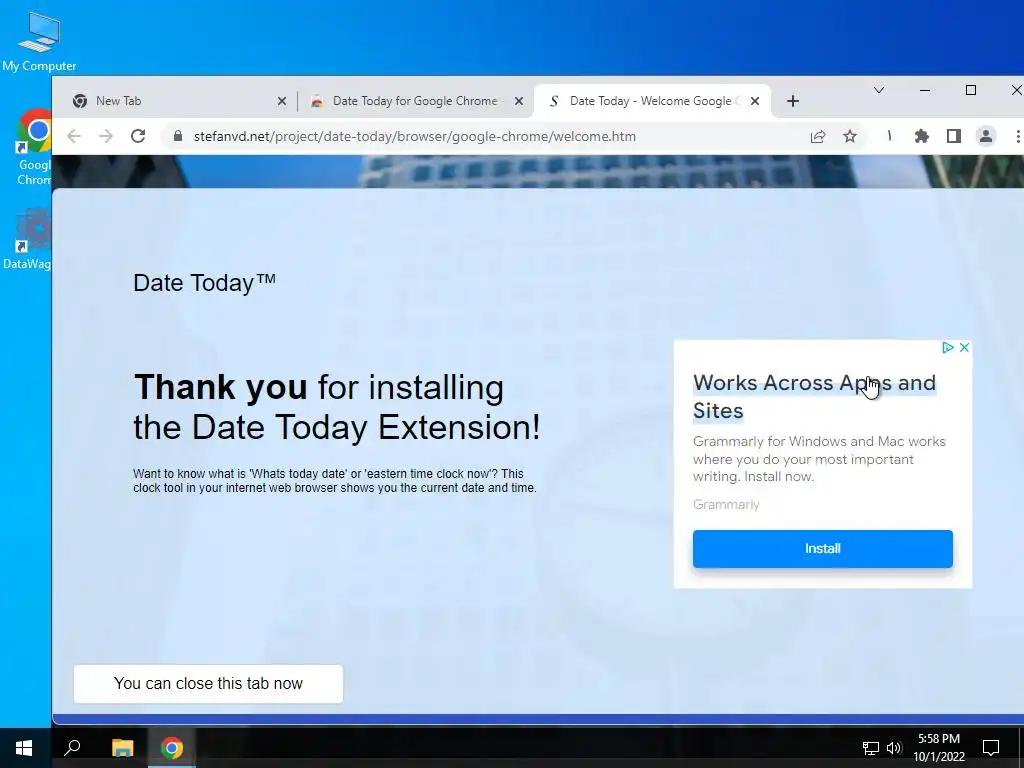Click the Grammarly advertiser name in ad
This screenshot has width=1024, height=768.
click(x=726, y=504)
